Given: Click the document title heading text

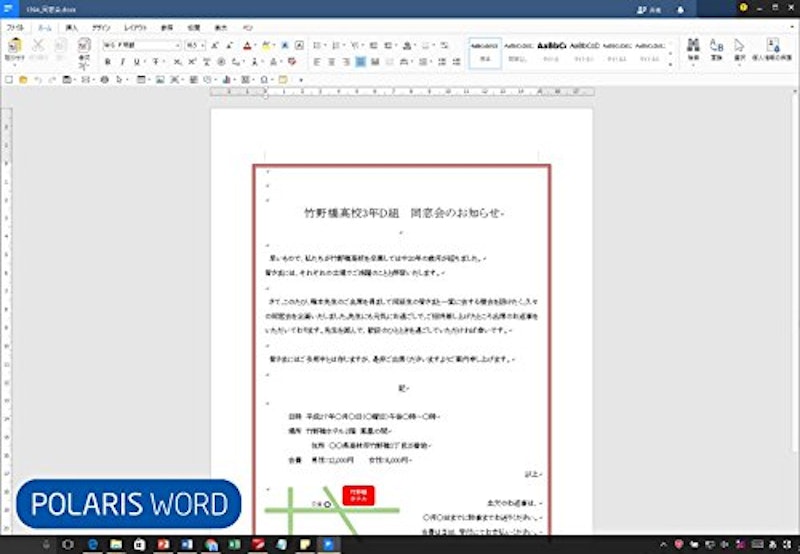Looking at the screenshot, I should 404,213.
